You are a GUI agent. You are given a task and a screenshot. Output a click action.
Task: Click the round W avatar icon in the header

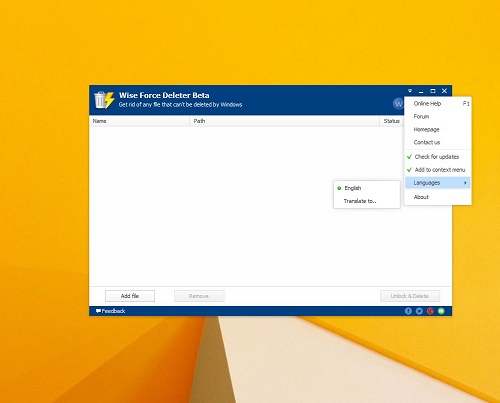[398, 104]
